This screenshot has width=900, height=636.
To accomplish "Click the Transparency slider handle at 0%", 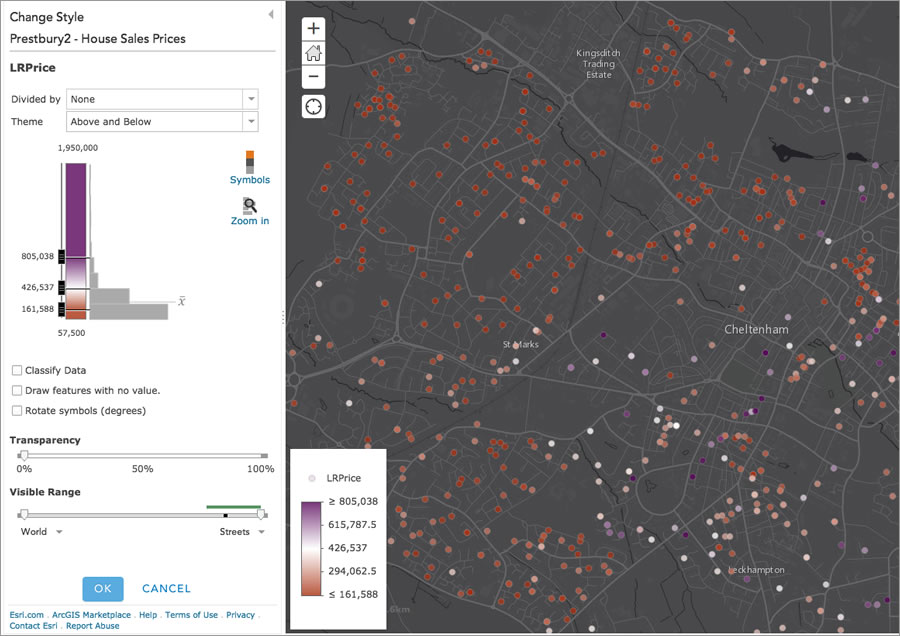I will tap(22, 455).
